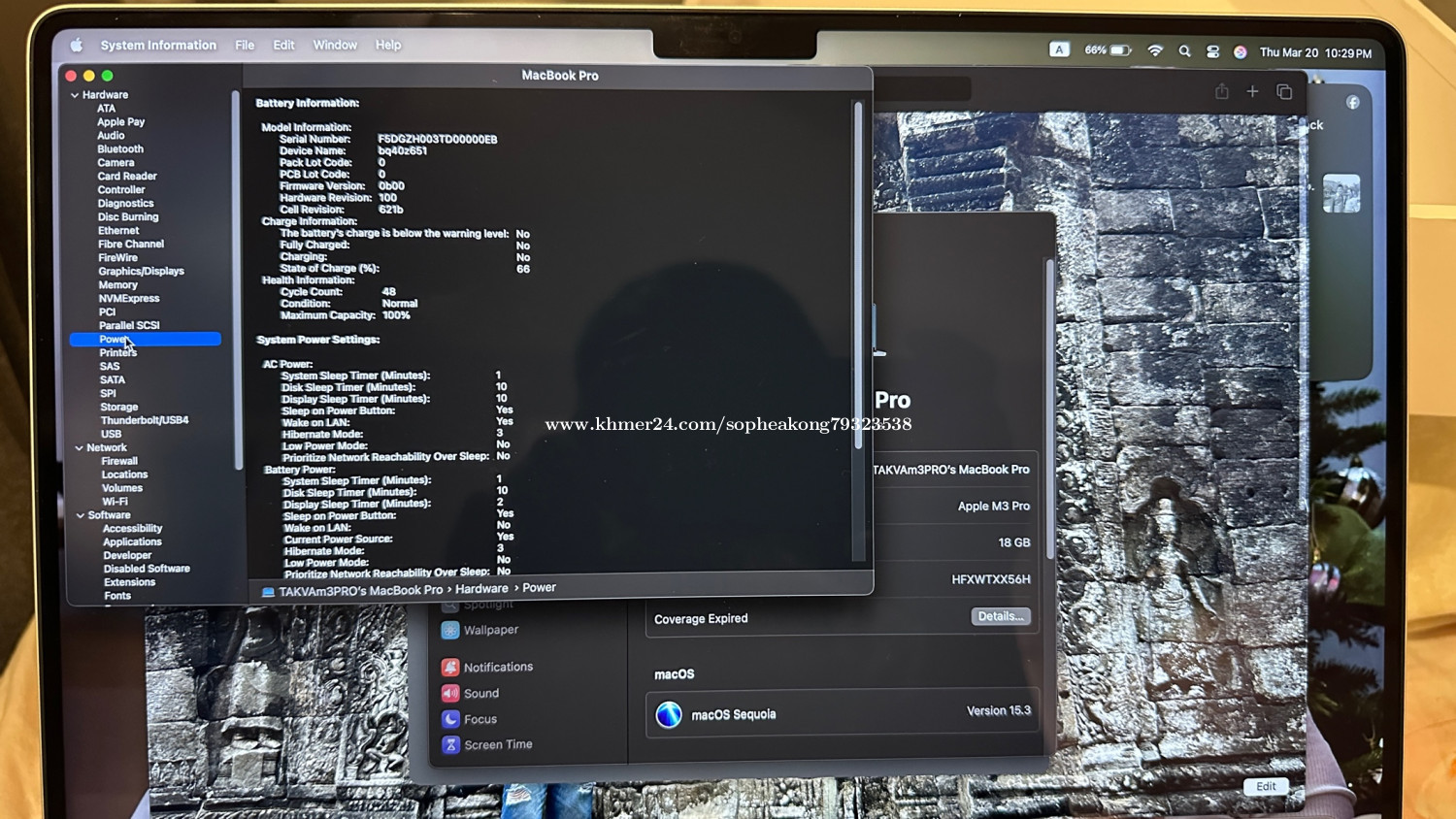Select Extensions under Software
This screenshot has height=819, width=1456.
(x=129, y=583)
